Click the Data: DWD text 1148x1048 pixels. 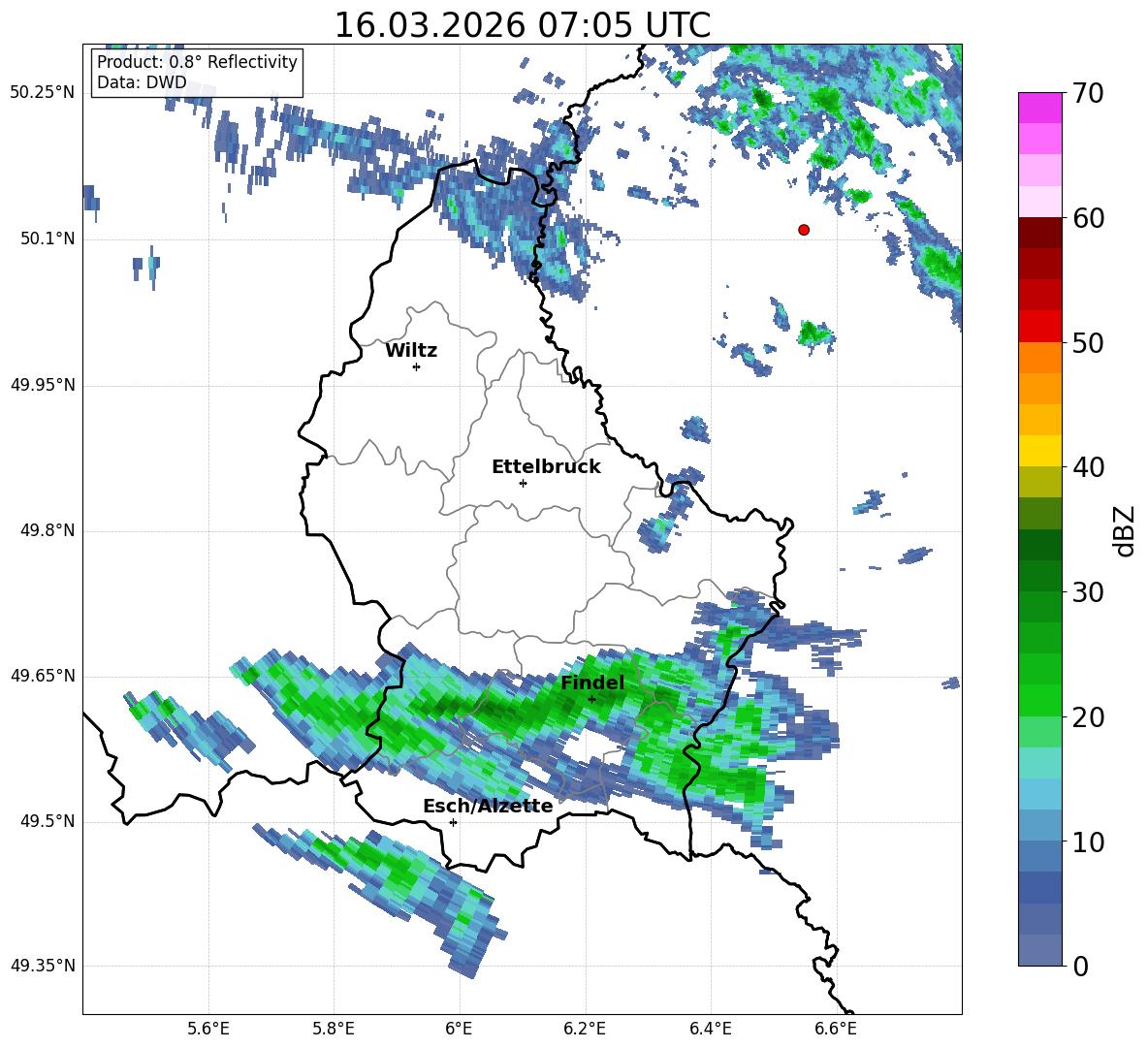(142, 82)
